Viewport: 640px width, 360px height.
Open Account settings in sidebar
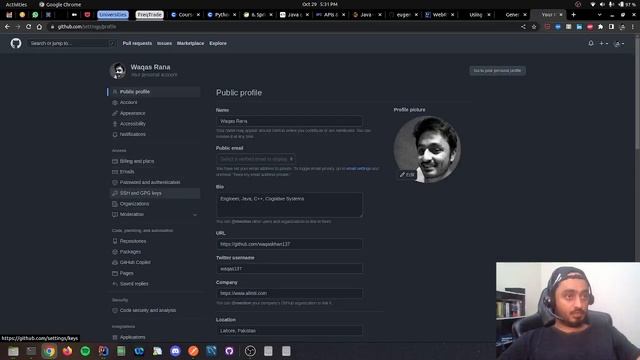156,102
